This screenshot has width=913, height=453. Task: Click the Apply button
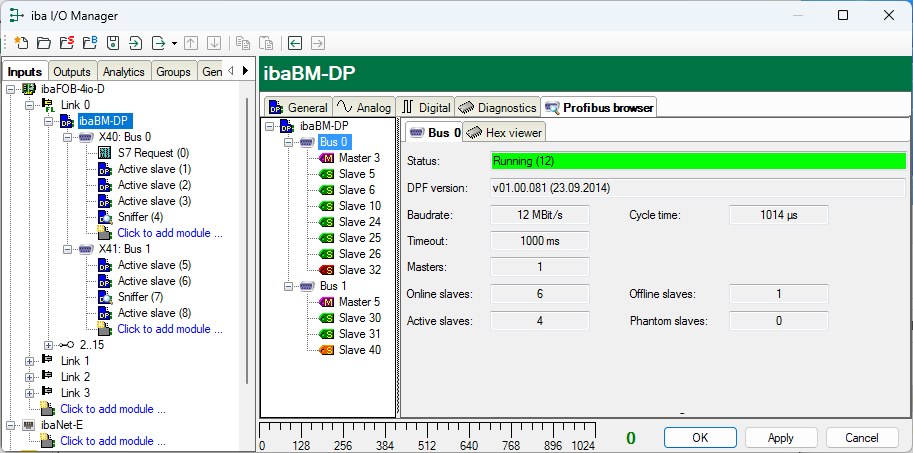pos(781,438)
